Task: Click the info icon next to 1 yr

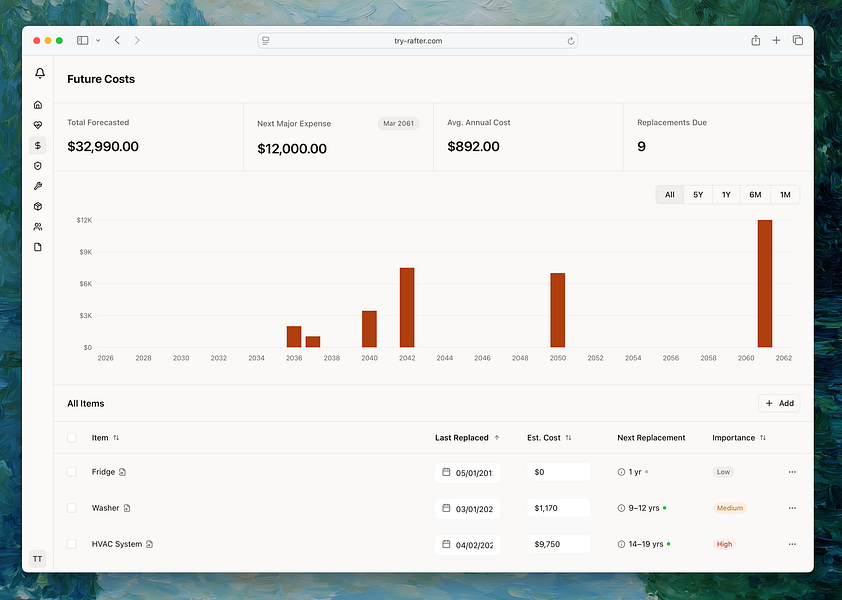Action: pos(621,472)
